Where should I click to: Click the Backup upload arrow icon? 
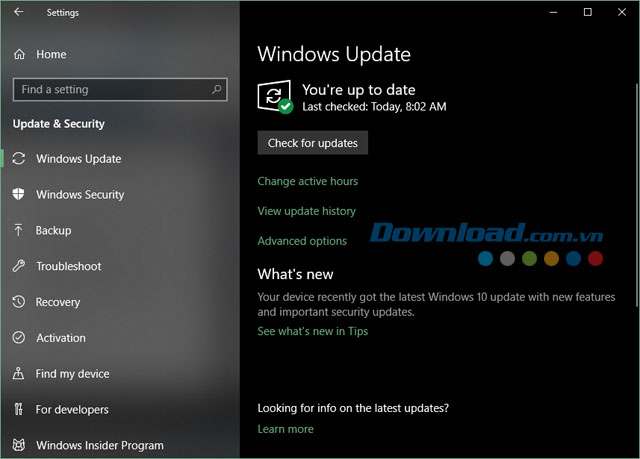pos(18,230)
